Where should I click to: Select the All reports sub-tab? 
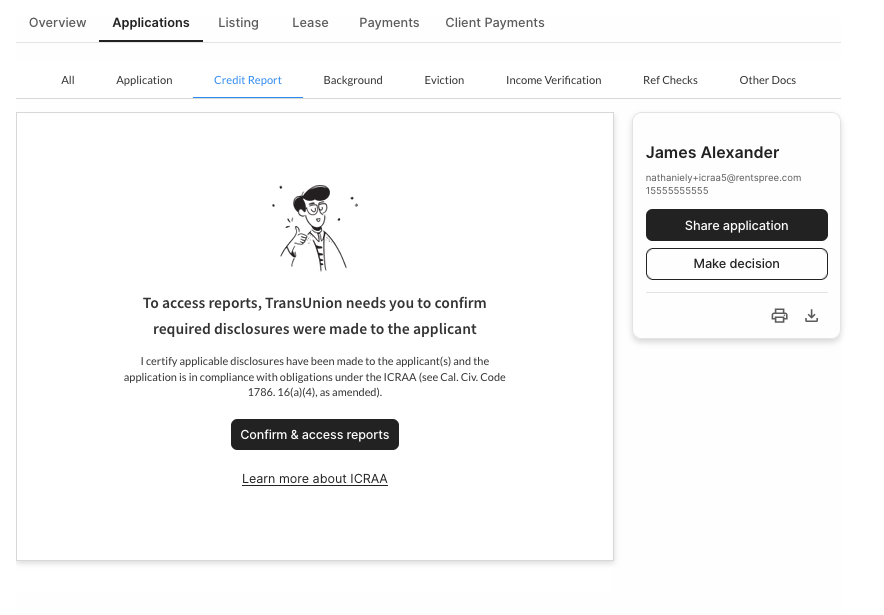point(68,80)
